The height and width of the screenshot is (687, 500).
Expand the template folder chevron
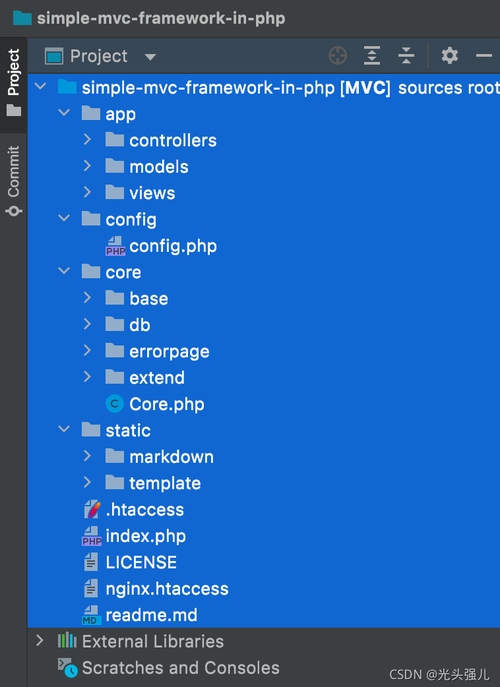coord(87,482)
